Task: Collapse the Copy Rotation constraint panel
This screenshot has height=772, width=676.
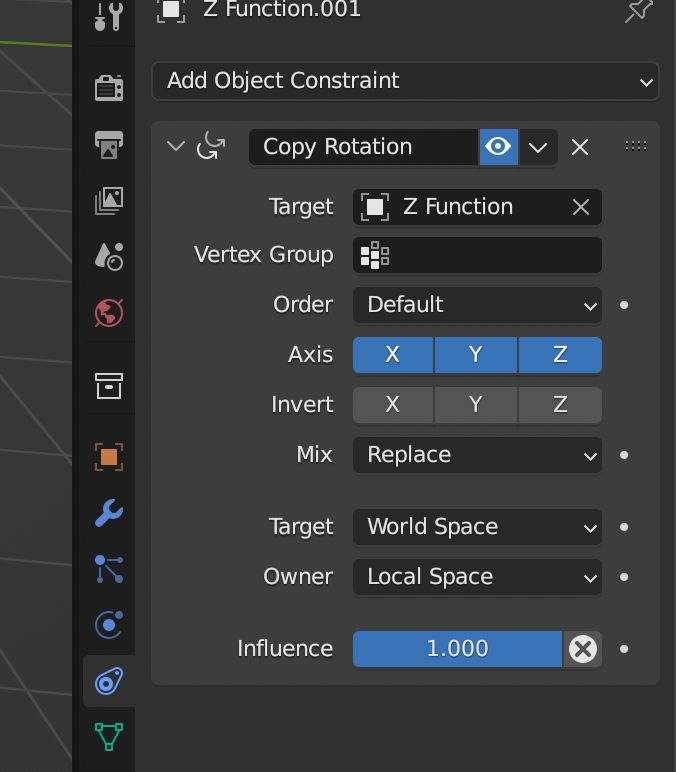Action: pos(175,146)
